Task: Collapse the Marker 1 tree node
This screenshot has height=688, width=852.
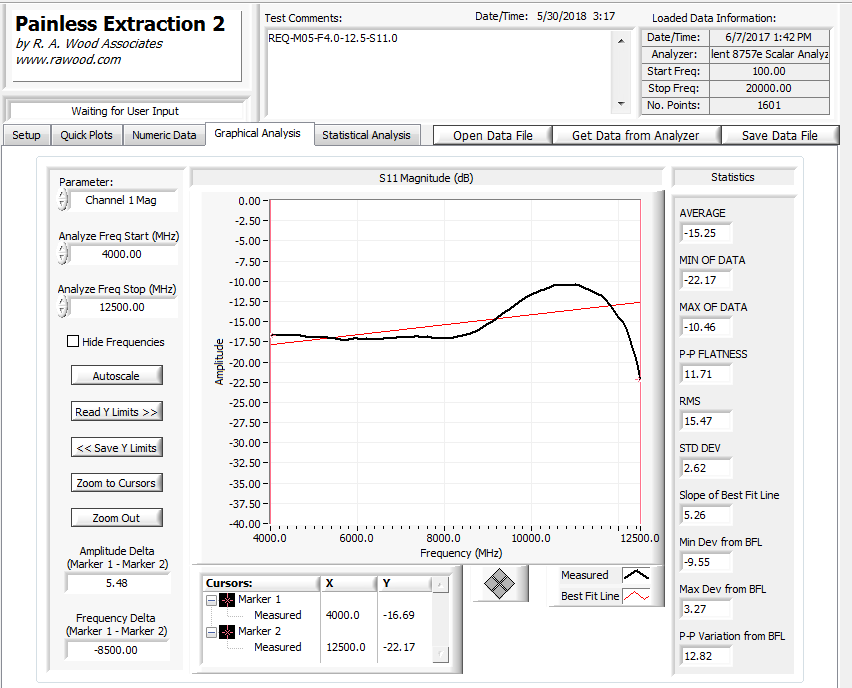Action: click(x=211, y=600)
